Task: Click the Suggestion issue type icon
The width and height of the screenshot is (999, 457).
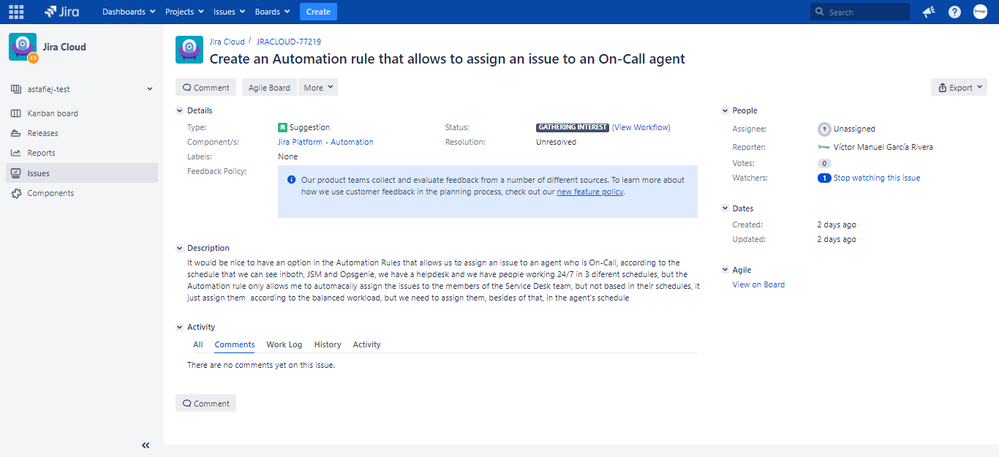Action: point(282,127)
